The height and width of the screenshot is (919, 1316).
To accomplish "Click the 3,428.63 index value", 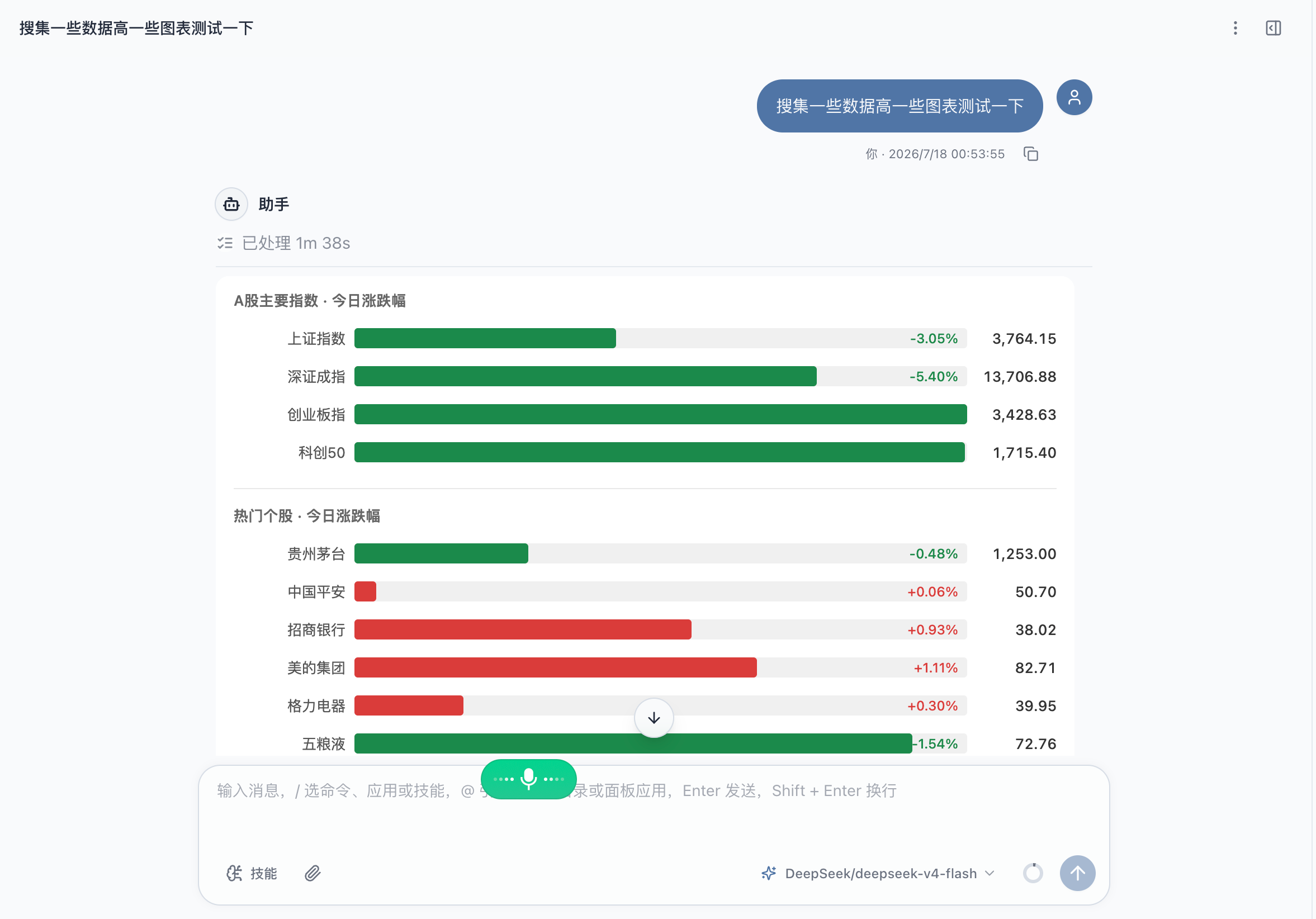I will tap(1024, 414).
